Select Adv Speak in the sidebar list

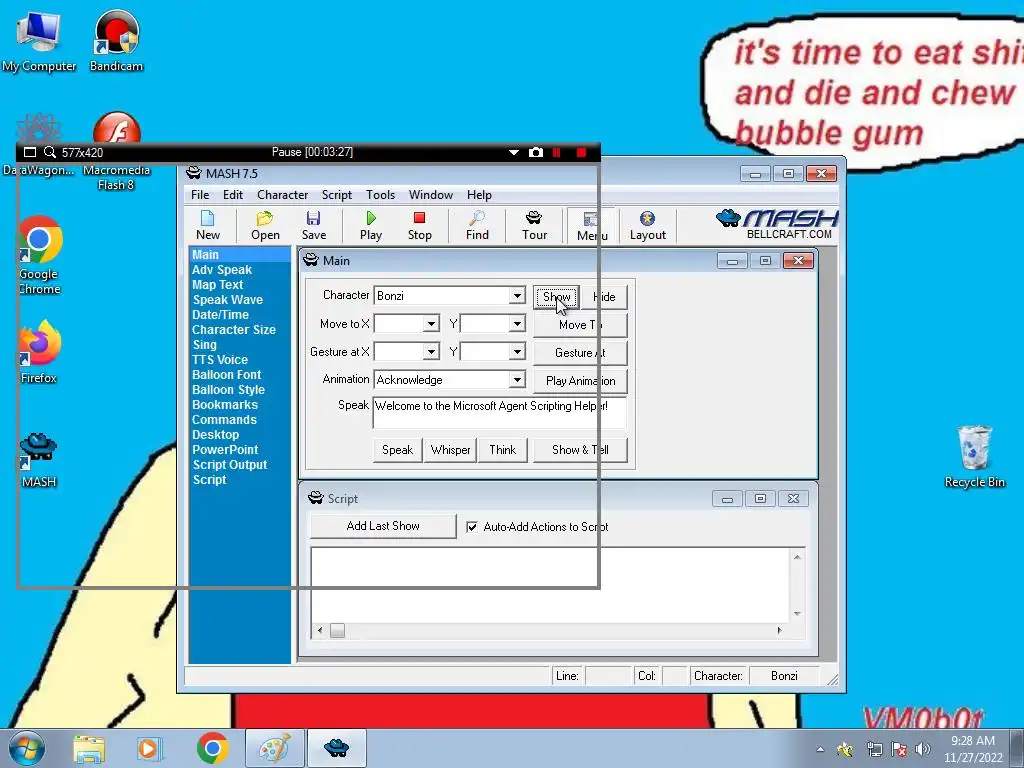[x=221, y=270]
